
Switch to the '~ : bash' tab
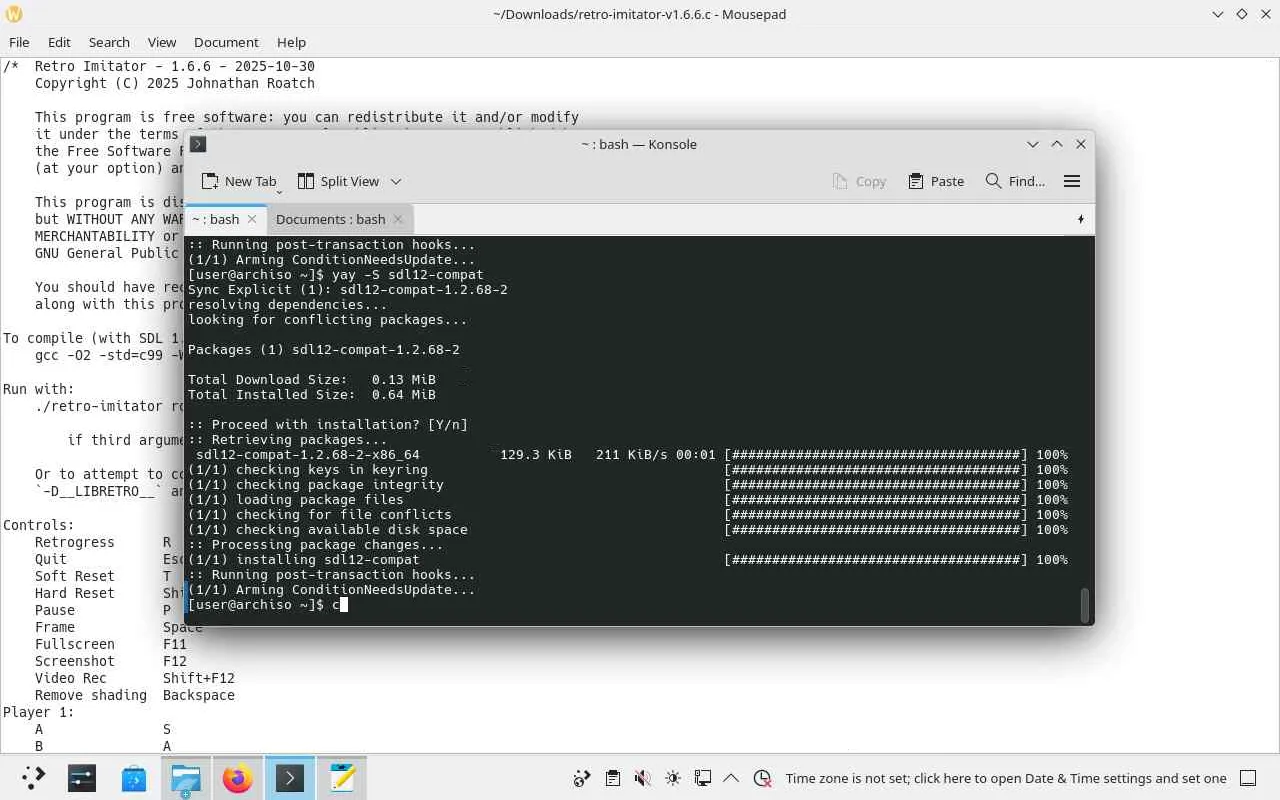pyautogui.click(x=216, y=219)
